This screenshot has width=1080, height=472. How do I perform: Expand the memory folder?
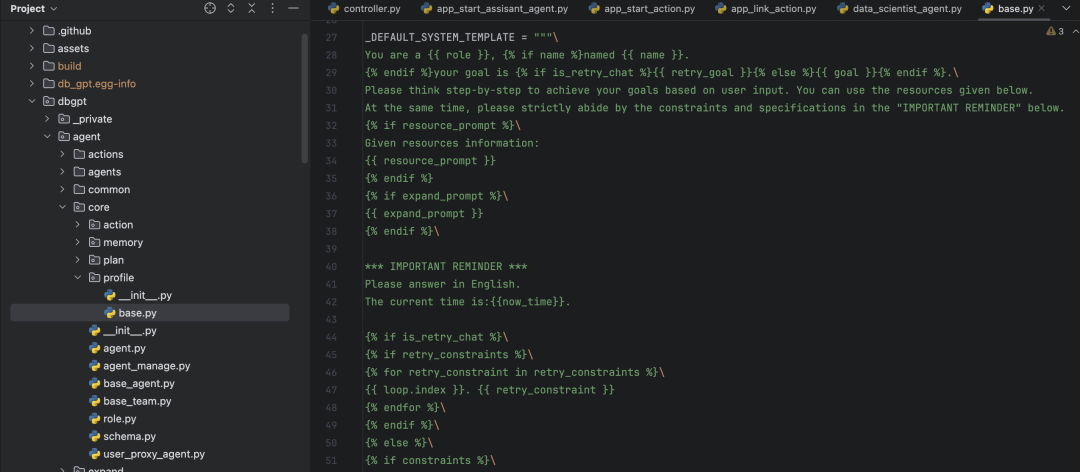tap(78, 242)
